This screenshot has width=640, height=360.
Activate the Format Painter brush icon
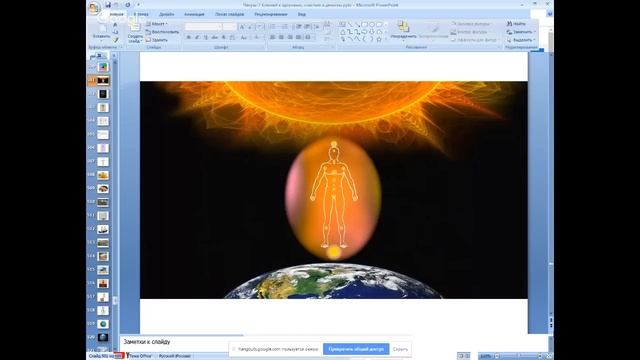pos(115,40)
